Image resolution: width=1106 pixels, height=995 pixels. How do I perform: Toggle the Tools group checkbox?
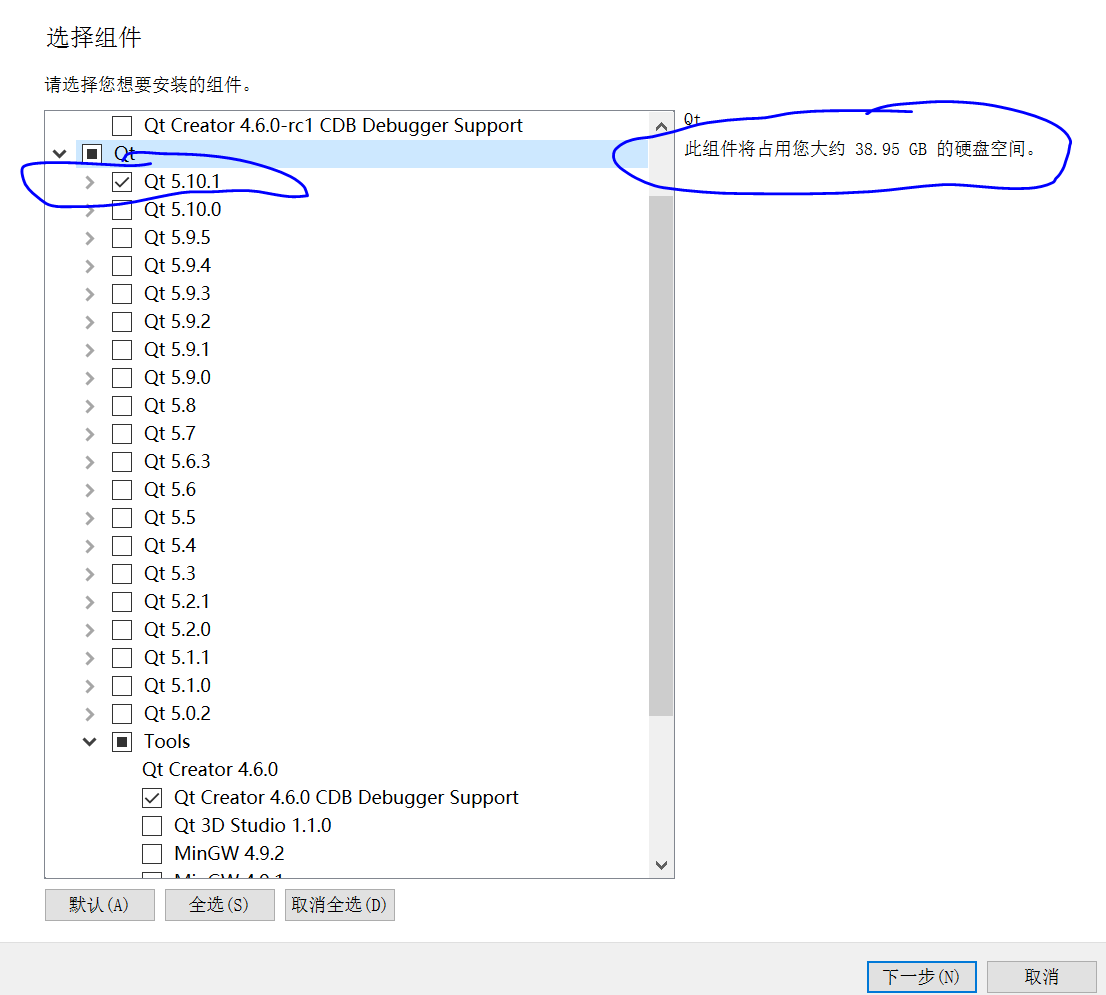click(x=122, y=742)
